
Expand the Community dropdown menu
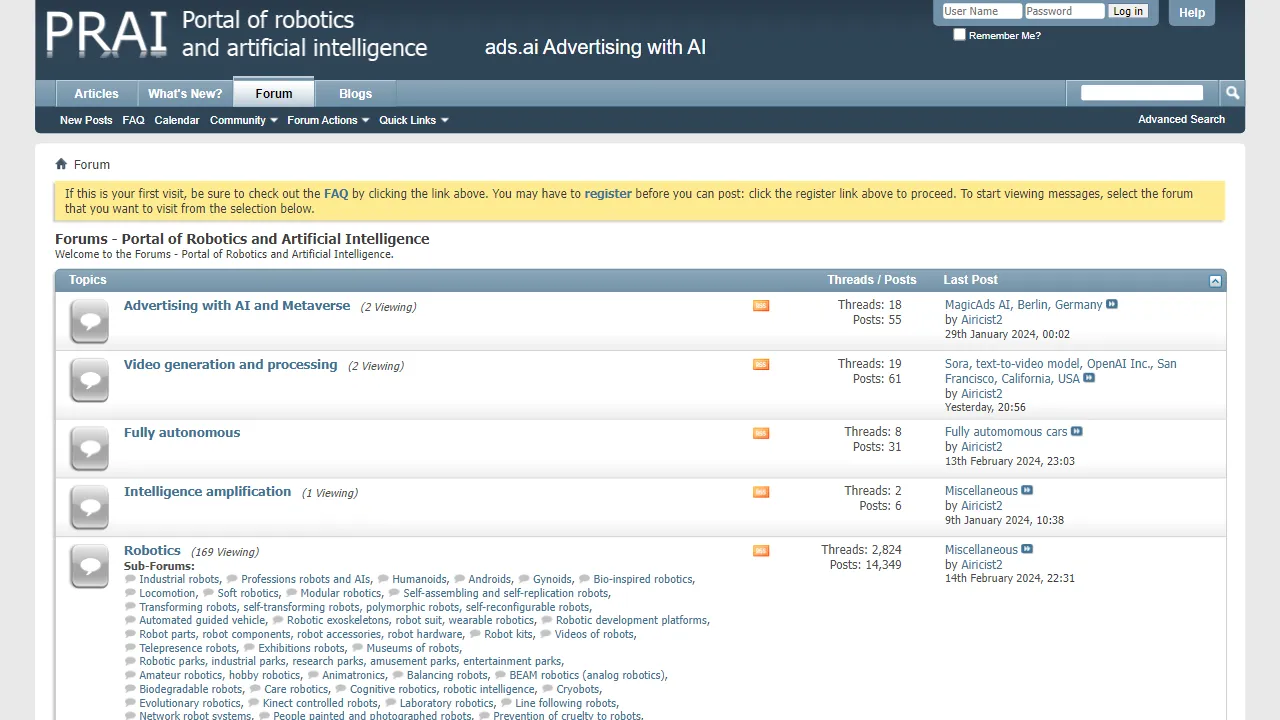pos(243,120)
